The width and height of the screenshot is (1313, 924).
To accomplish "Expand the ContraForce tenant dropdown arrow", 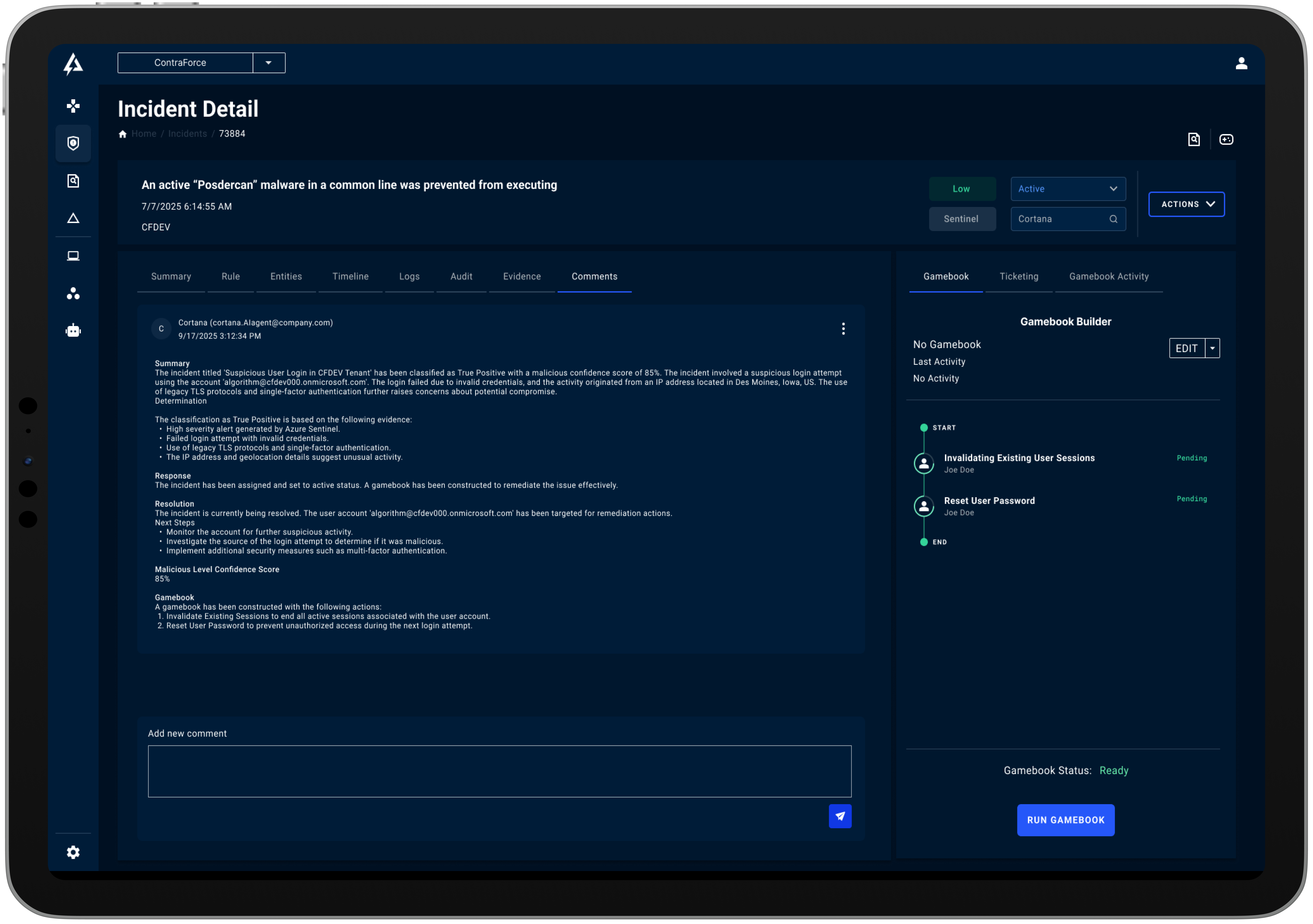I will point(268,63).
